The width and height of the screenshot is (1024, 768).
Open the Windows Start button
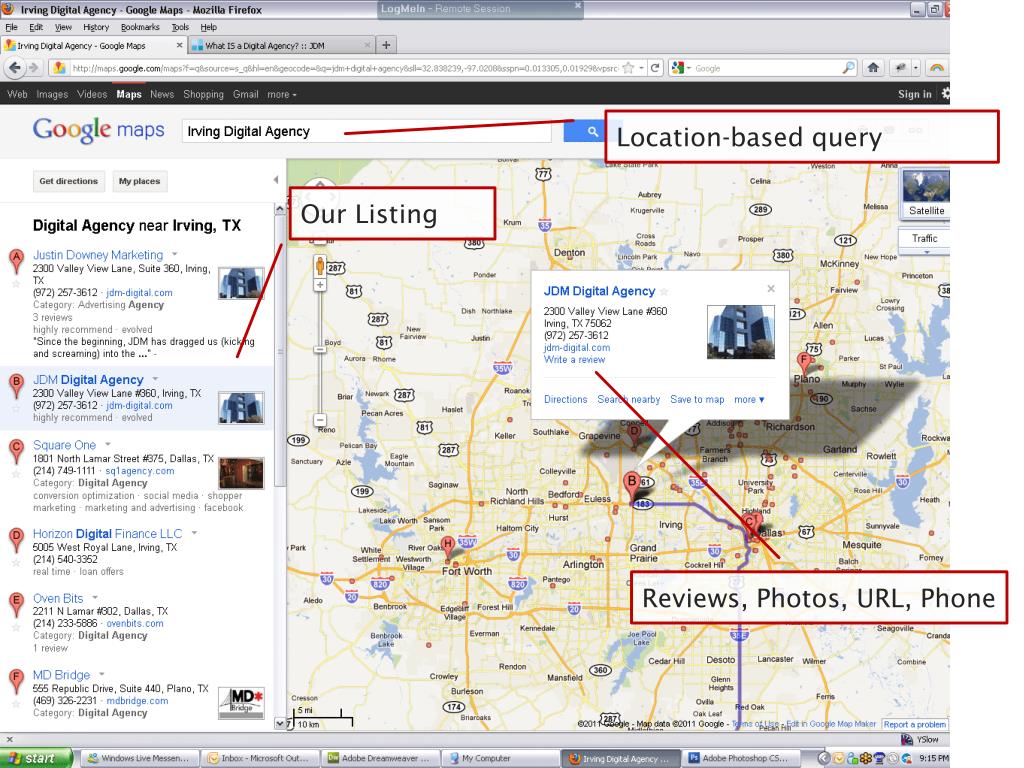coord(36,758)
